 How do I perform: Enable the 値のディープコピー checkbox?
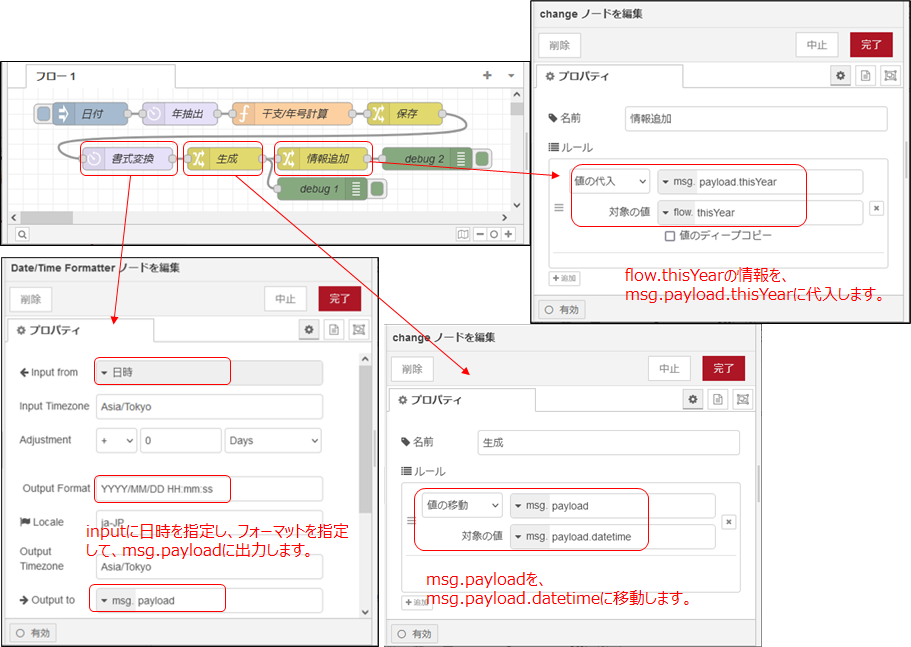click(671, 236)
